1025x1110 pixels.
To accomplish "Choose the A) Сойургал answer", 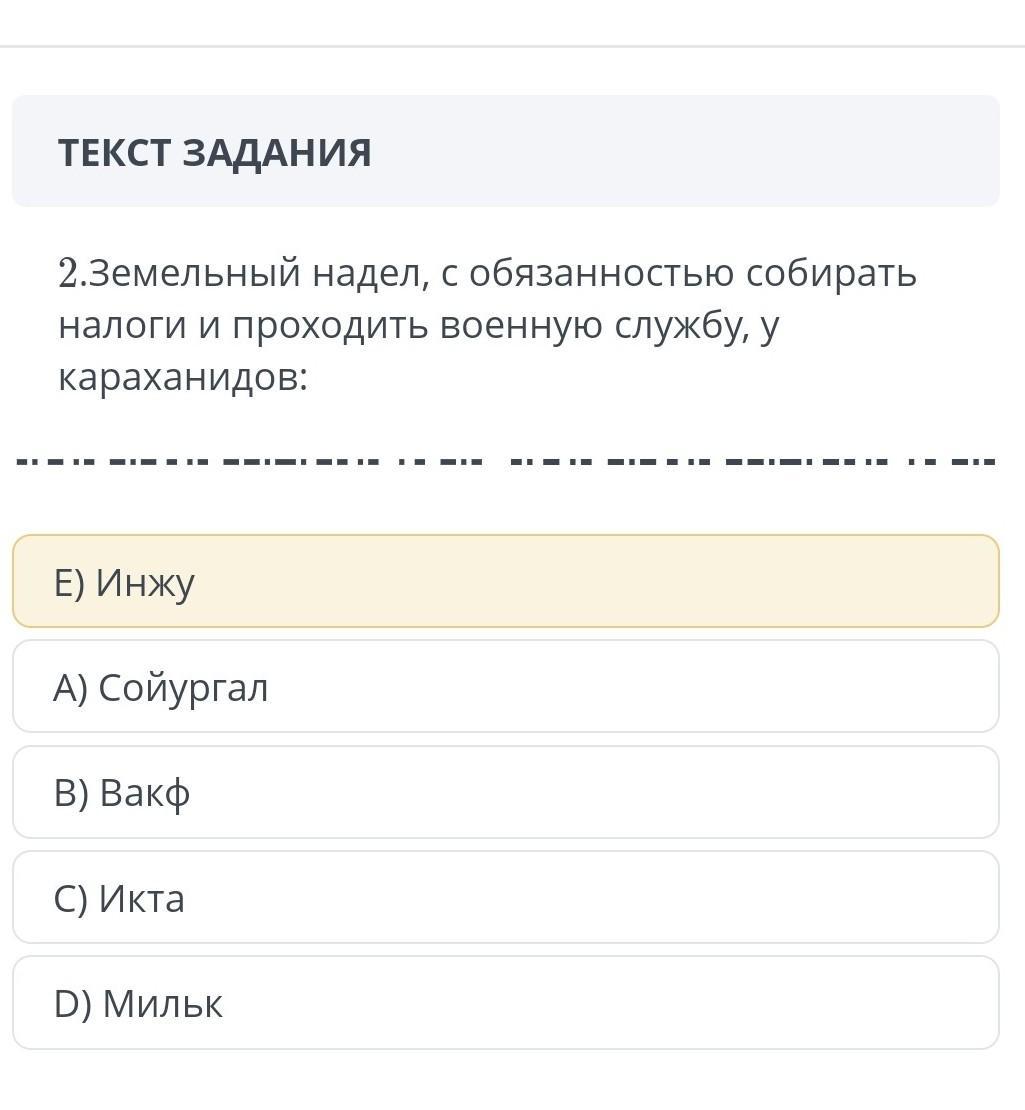I will (x=505, y=687).
